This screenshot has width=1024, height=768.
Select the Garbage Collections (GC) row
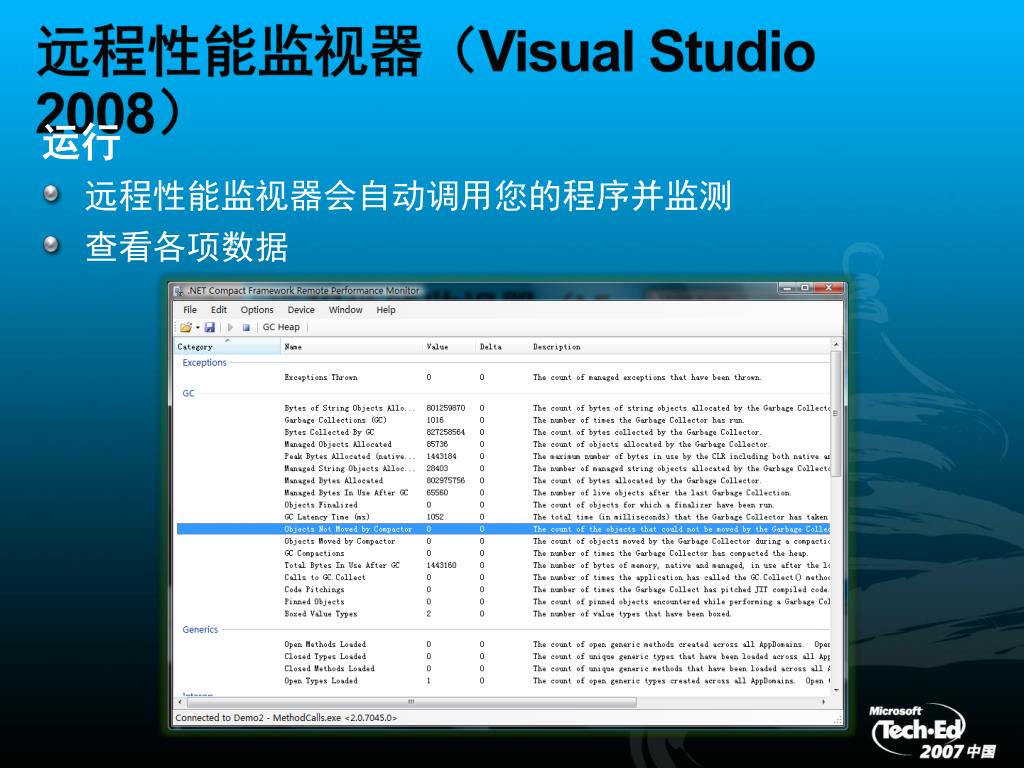click(504, 420)
